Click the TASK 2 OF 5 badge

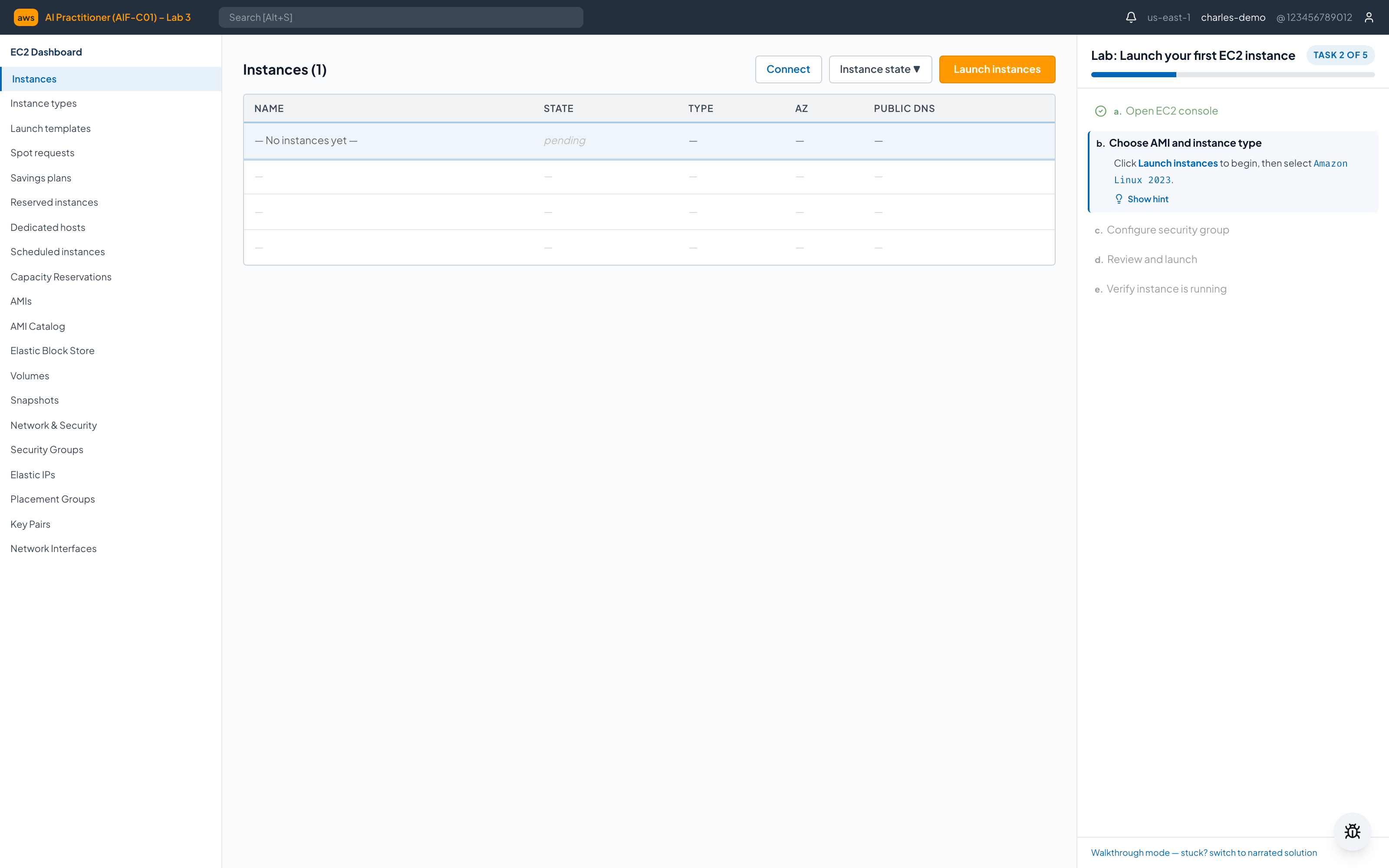click(x=1340, y=55)
